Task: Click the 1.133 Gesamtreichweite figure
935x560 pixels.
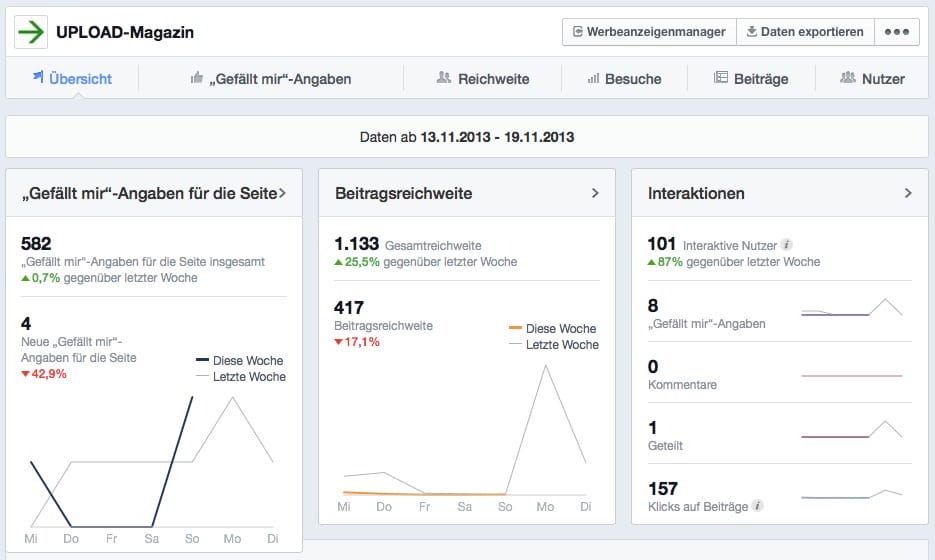Action: 356,243
